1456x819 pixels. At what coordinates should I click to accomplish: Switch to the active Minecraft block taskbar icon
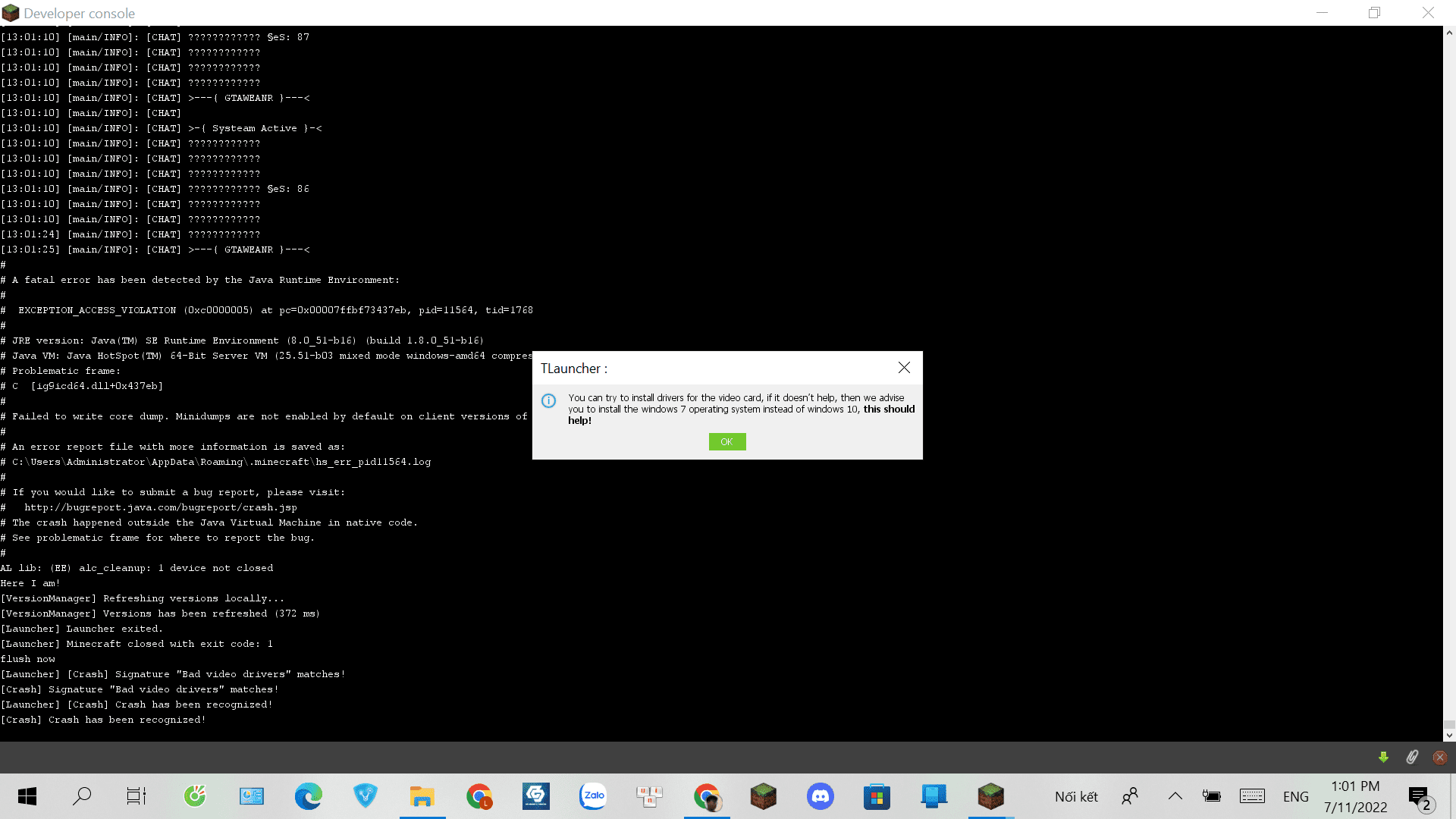click(990, 796)
